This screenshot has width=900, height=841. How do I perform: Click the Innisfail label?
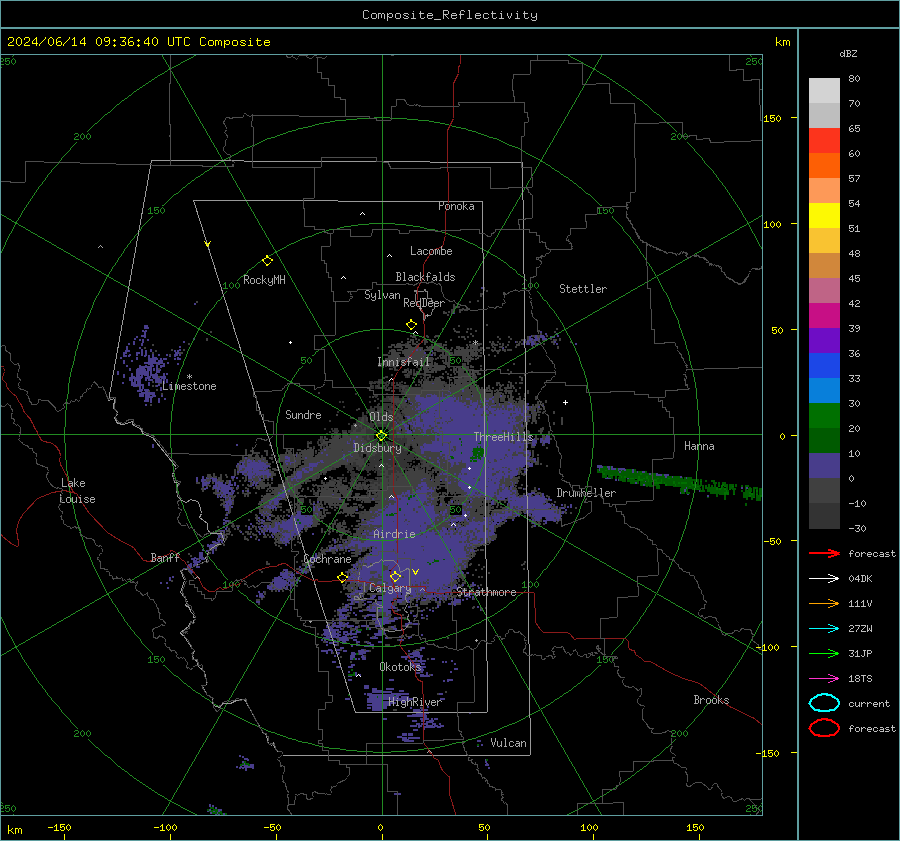click(404, 362)
